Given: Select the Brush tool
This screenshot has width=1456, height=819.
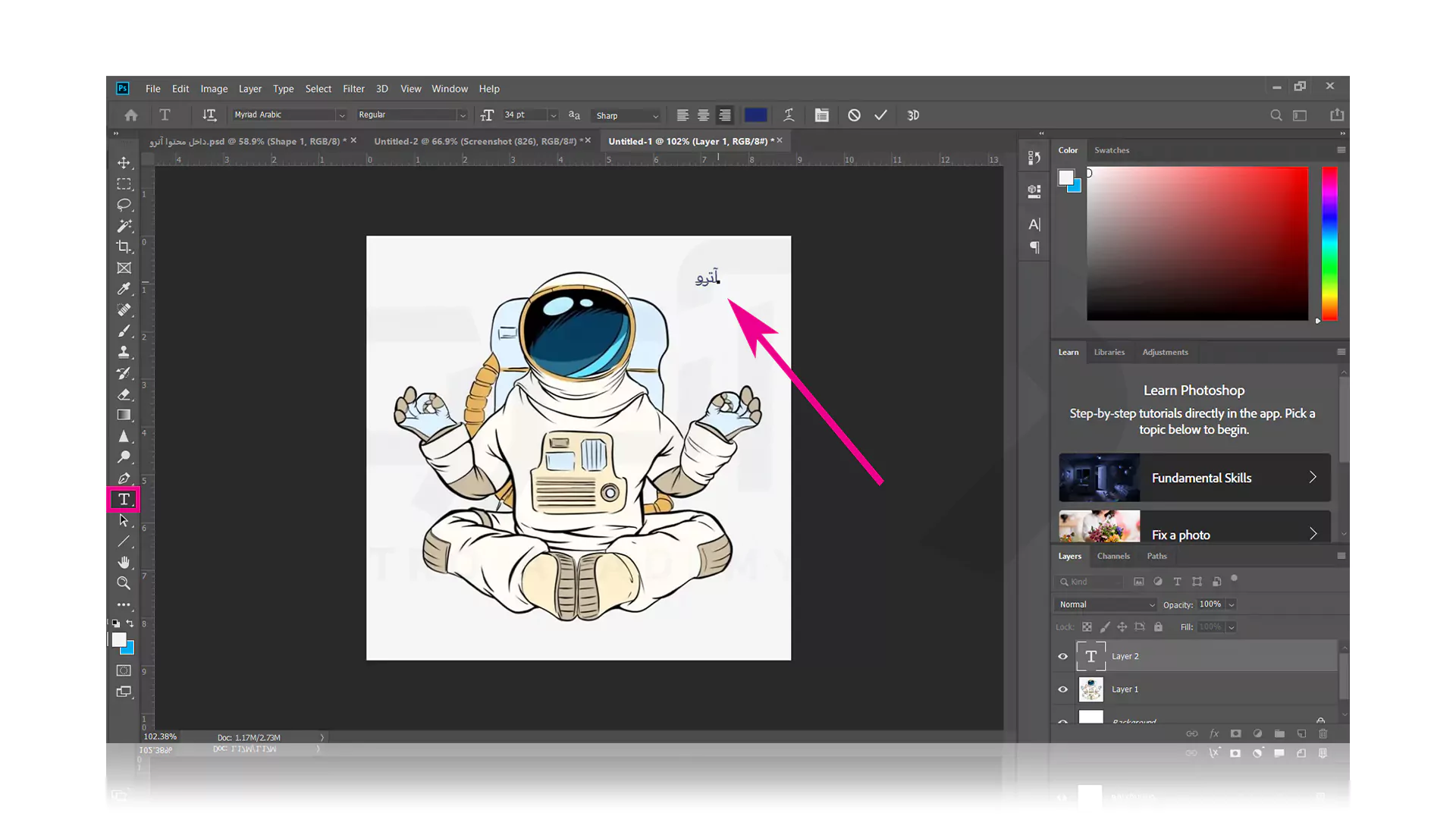Looking at the screenshot, I should (x=124, y=331).
